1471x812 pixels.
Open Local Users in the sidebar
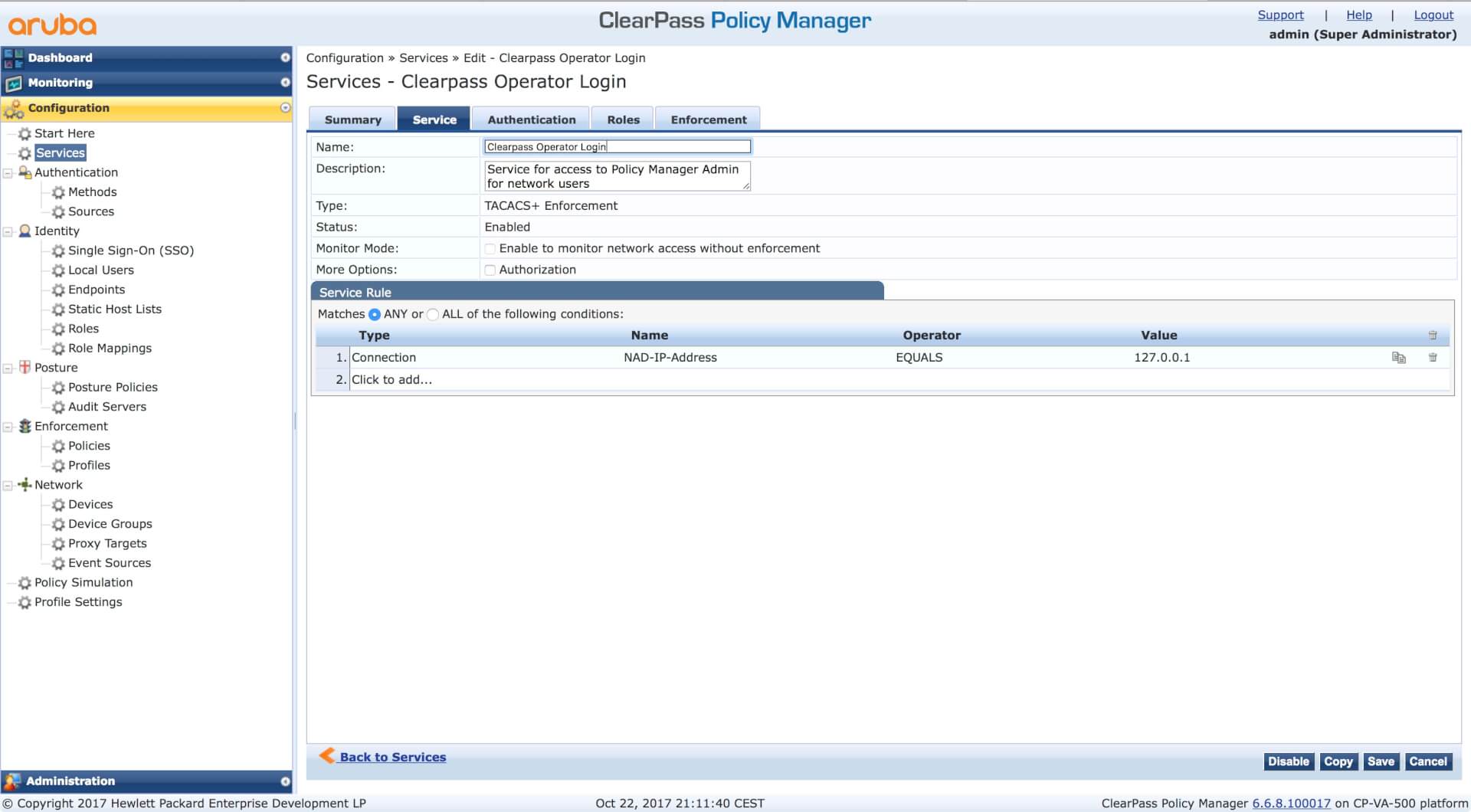pos(100,270)
